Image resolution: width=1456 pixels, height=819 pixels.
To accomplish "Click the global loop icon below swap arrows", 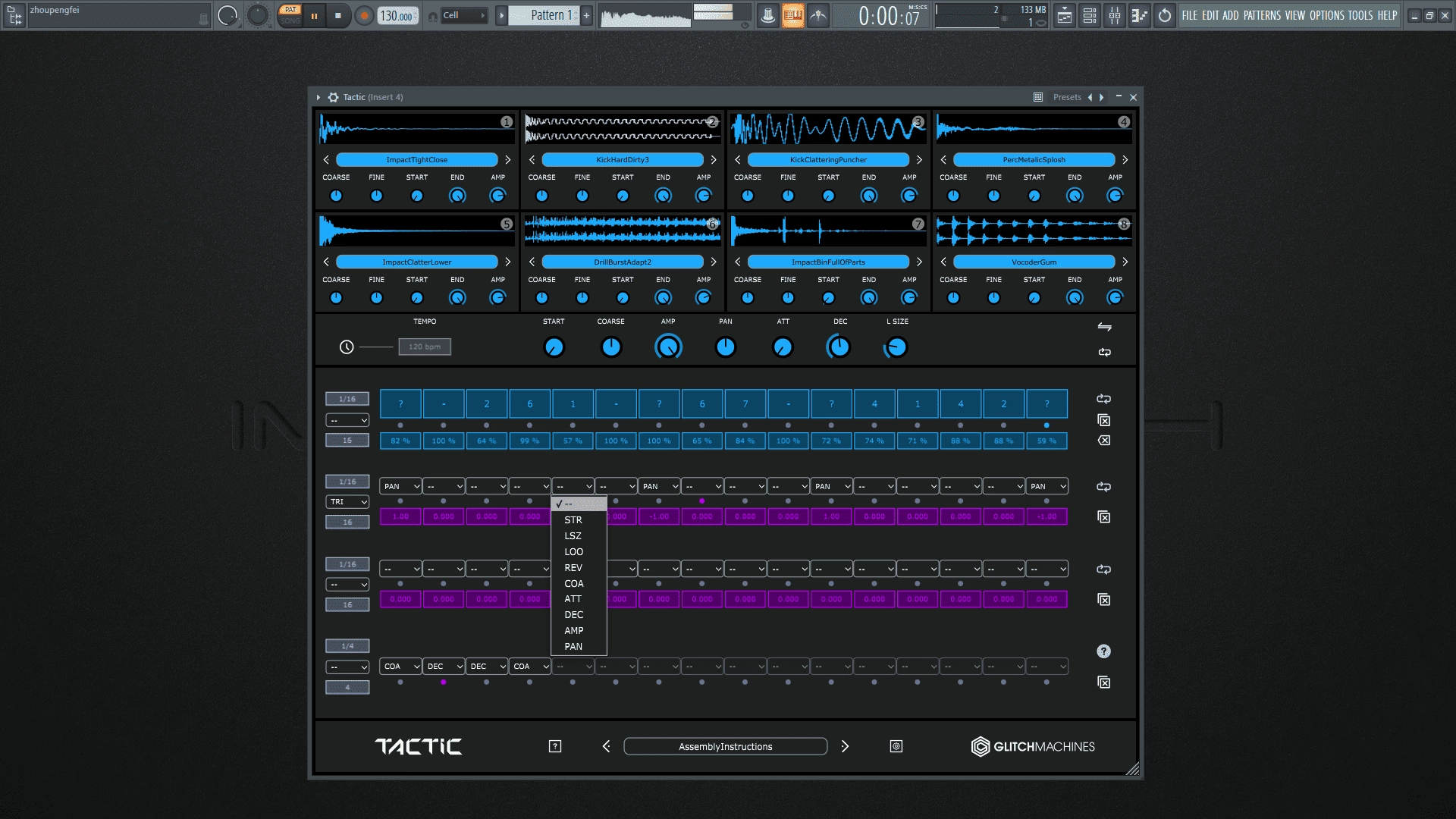I will [1104, 352].
